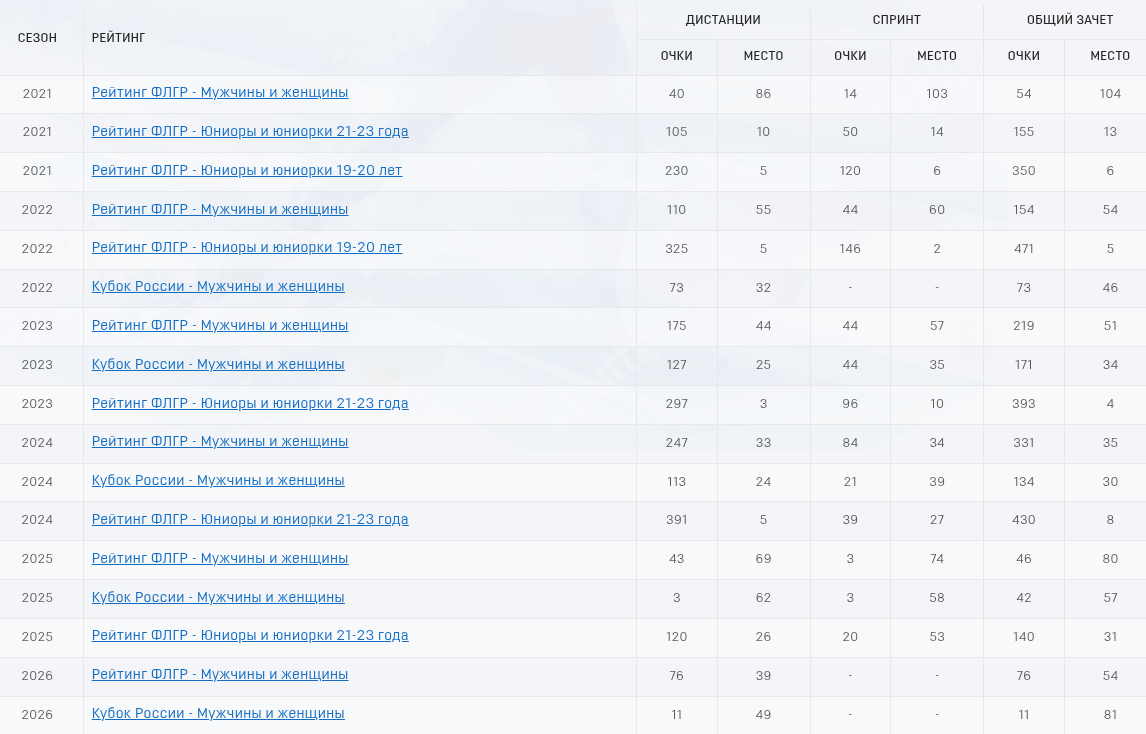Click the СЕЗОН column header
The image size is (1146, 734).
[x=37, y=38]
